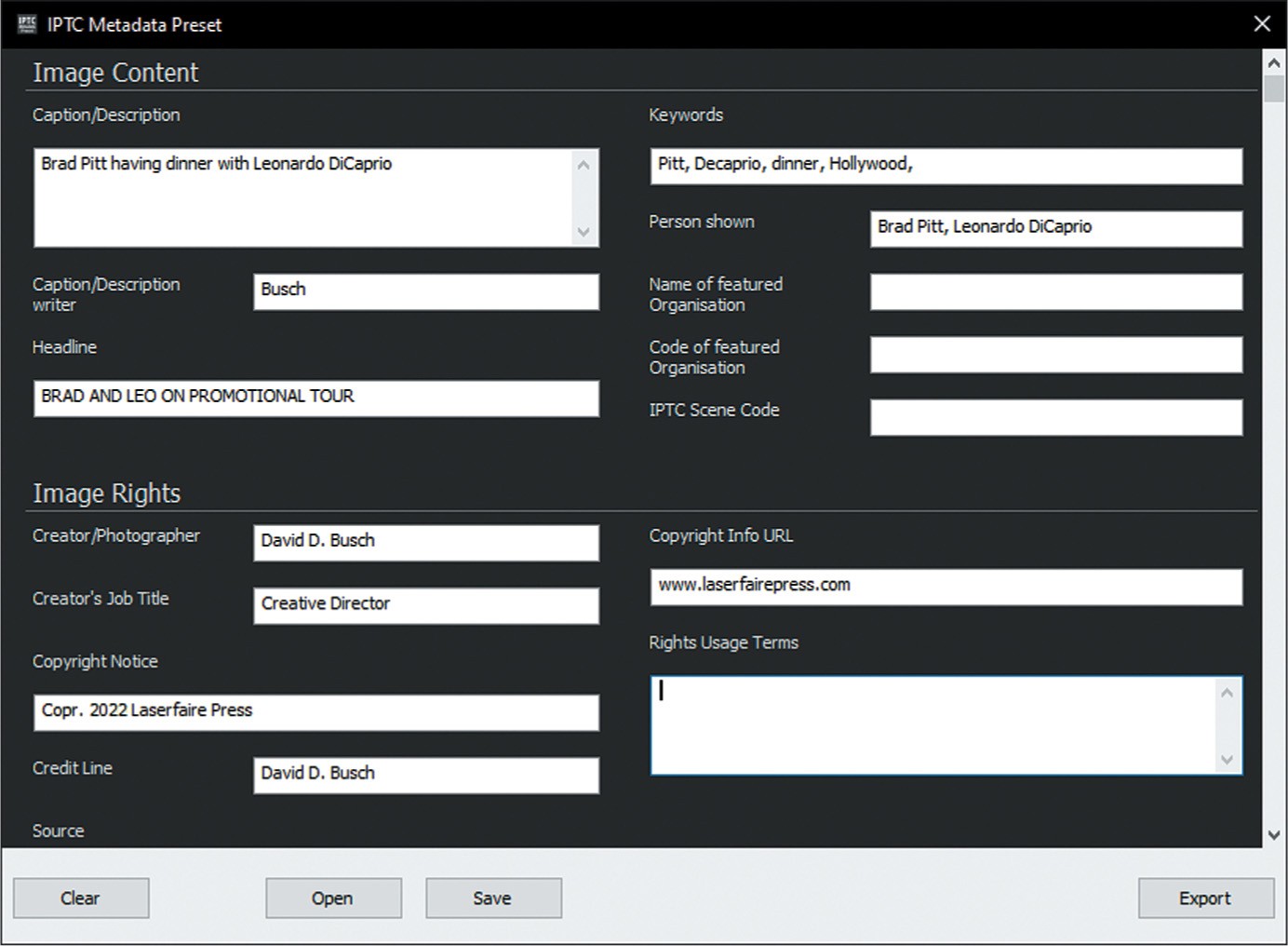The height and width of the screenshot is (946, 1288).
Task: Click the Name of featured Organisation field
Action: (1056, 291)
